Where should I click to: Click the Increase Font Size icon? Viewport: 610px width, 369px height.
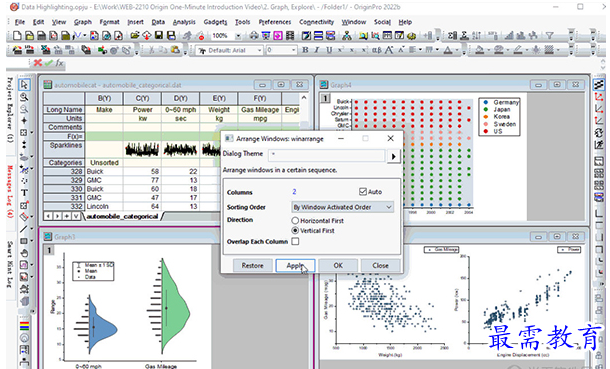pos(388,50)
